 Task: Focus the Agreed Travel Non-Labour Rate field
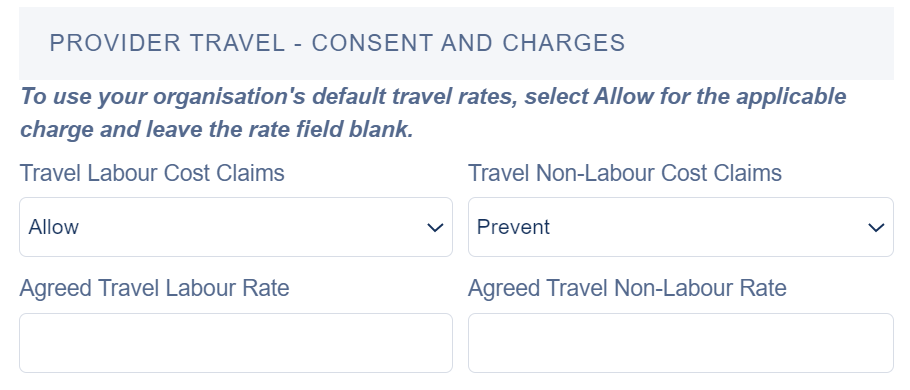tap(681, 343)
